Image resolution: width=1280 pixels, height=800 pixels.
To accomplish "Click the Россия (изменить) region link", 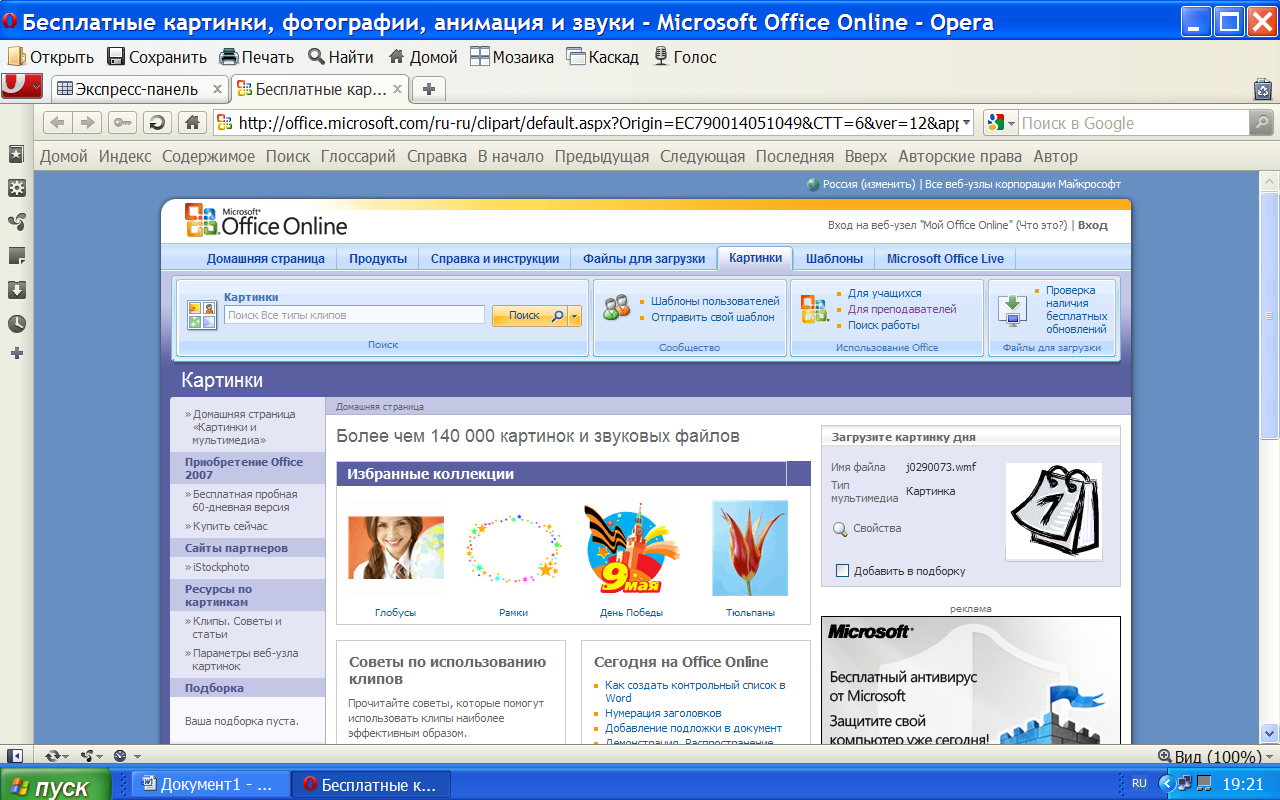I will pos(868,184).
